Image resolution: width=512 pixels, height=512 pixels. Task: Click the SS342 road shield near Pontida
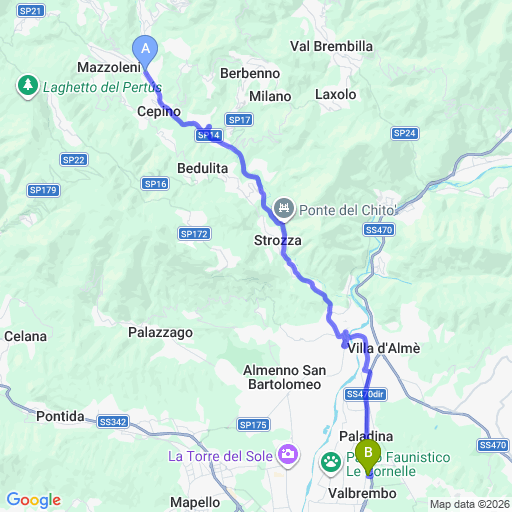[113, 422]
